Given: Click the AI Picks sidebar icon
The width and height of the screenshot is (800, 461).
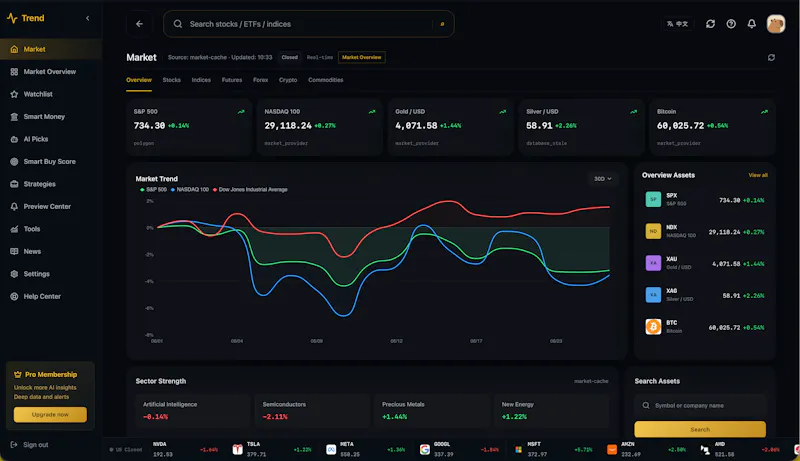Looking at the screenshot, I should (14, 139).
